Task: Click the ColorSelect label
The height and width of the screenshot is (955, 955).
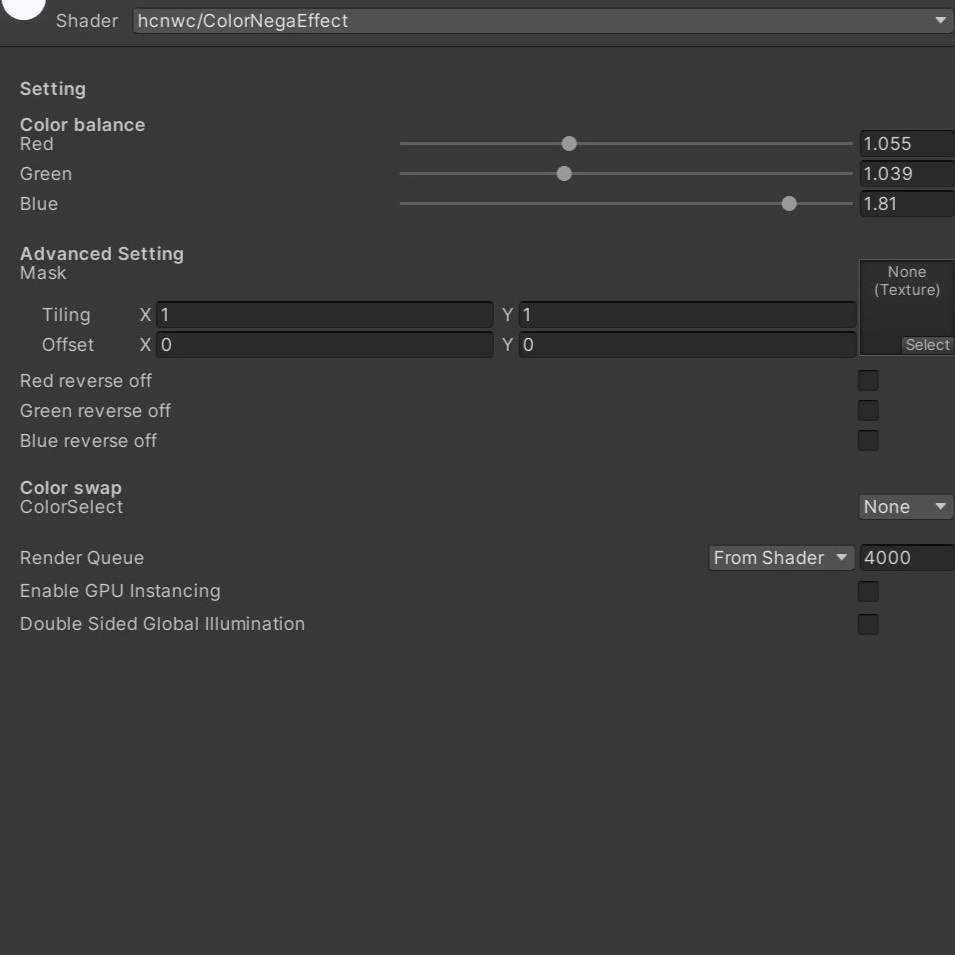Action: click(71, 507)
